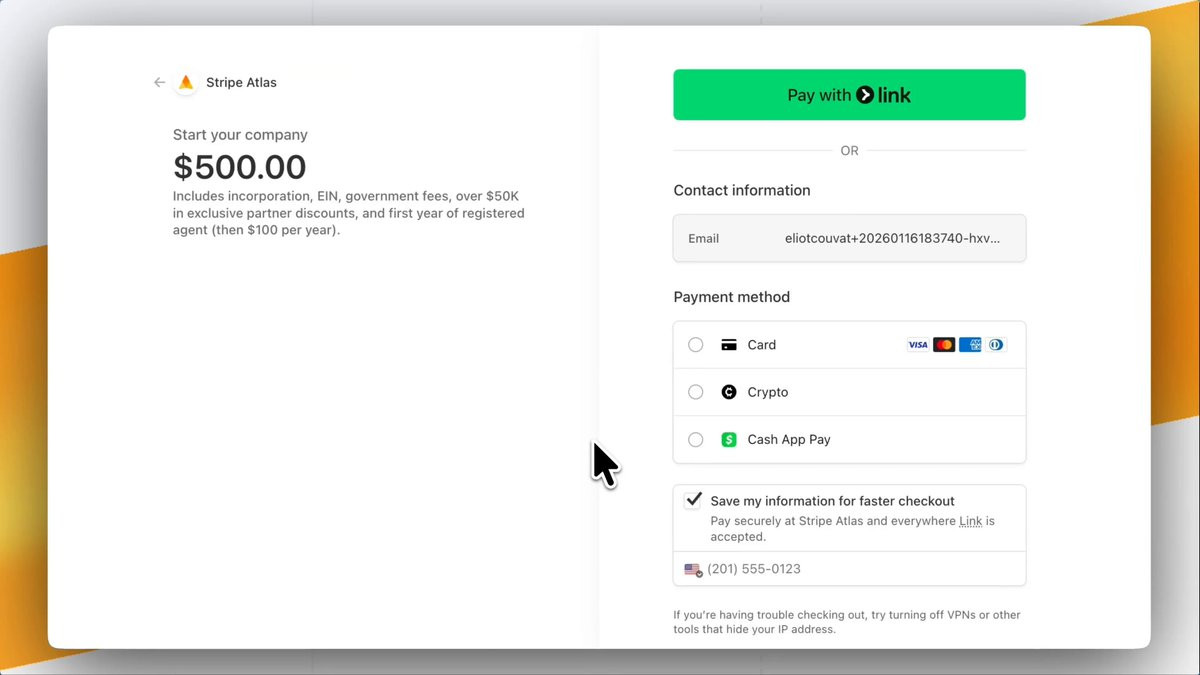Click the Cash App Pay label
Image resolution: width=1200 pixels, height=675 pixels.
click(789, 440)
